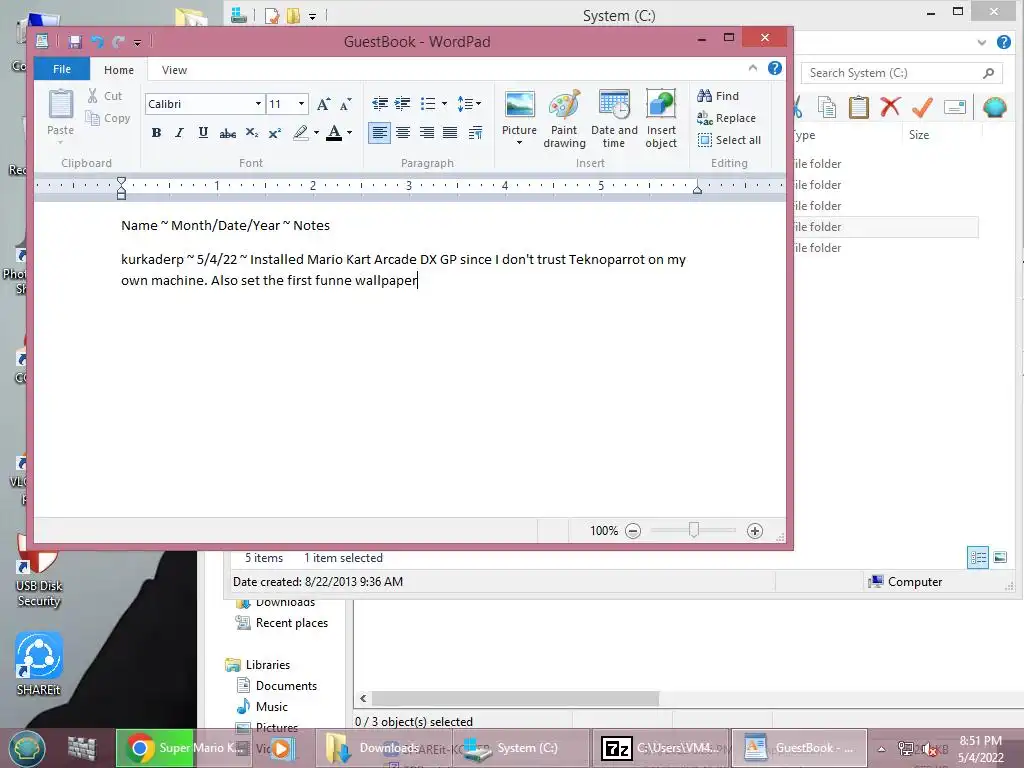The width and height of the screenshot is (1024, 768).
Task: Grow the font size
Action: click(x=323, y=104)
